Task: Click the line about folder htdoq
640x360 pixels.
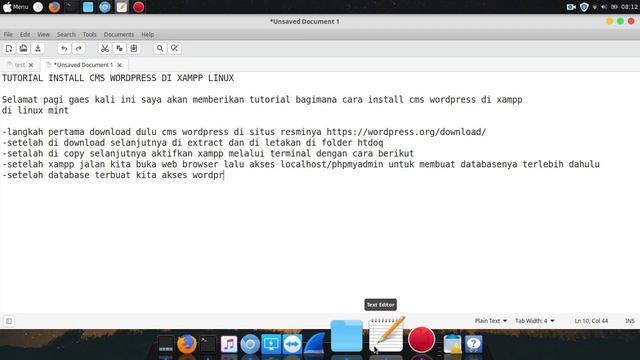Action: click(x=193, y=142)
